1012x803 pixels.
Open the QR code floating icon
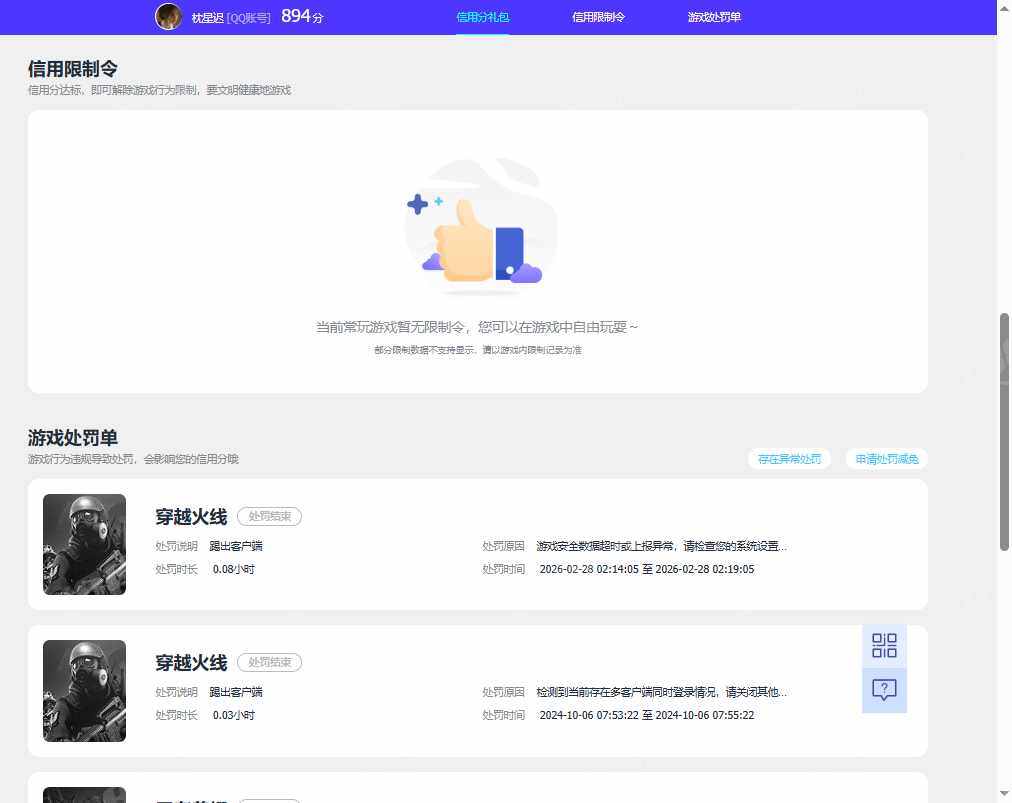click(x=884, y=645)
